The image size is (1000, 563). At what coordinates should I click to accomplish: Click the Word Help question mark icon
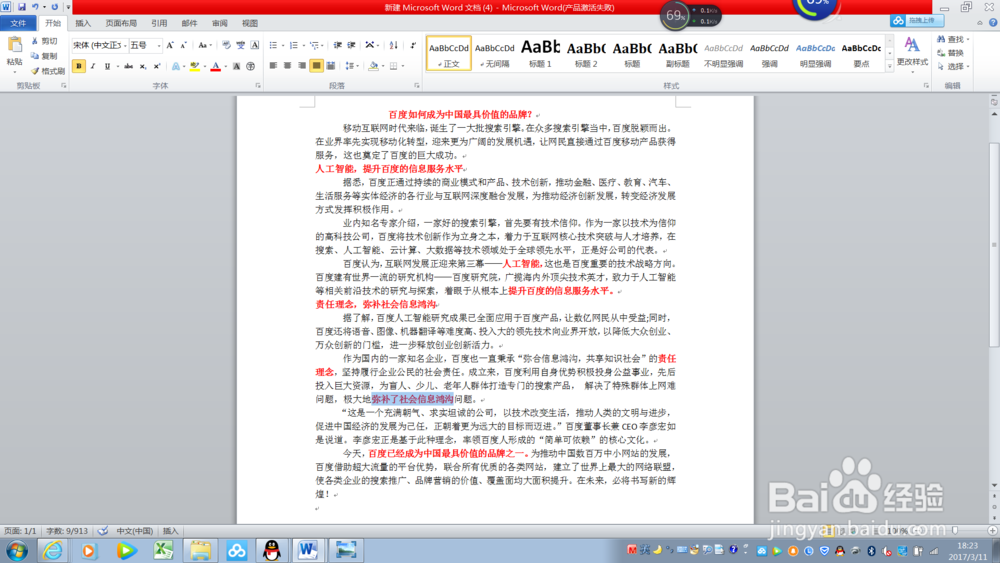pyautogui.click(x=993, y=22)
